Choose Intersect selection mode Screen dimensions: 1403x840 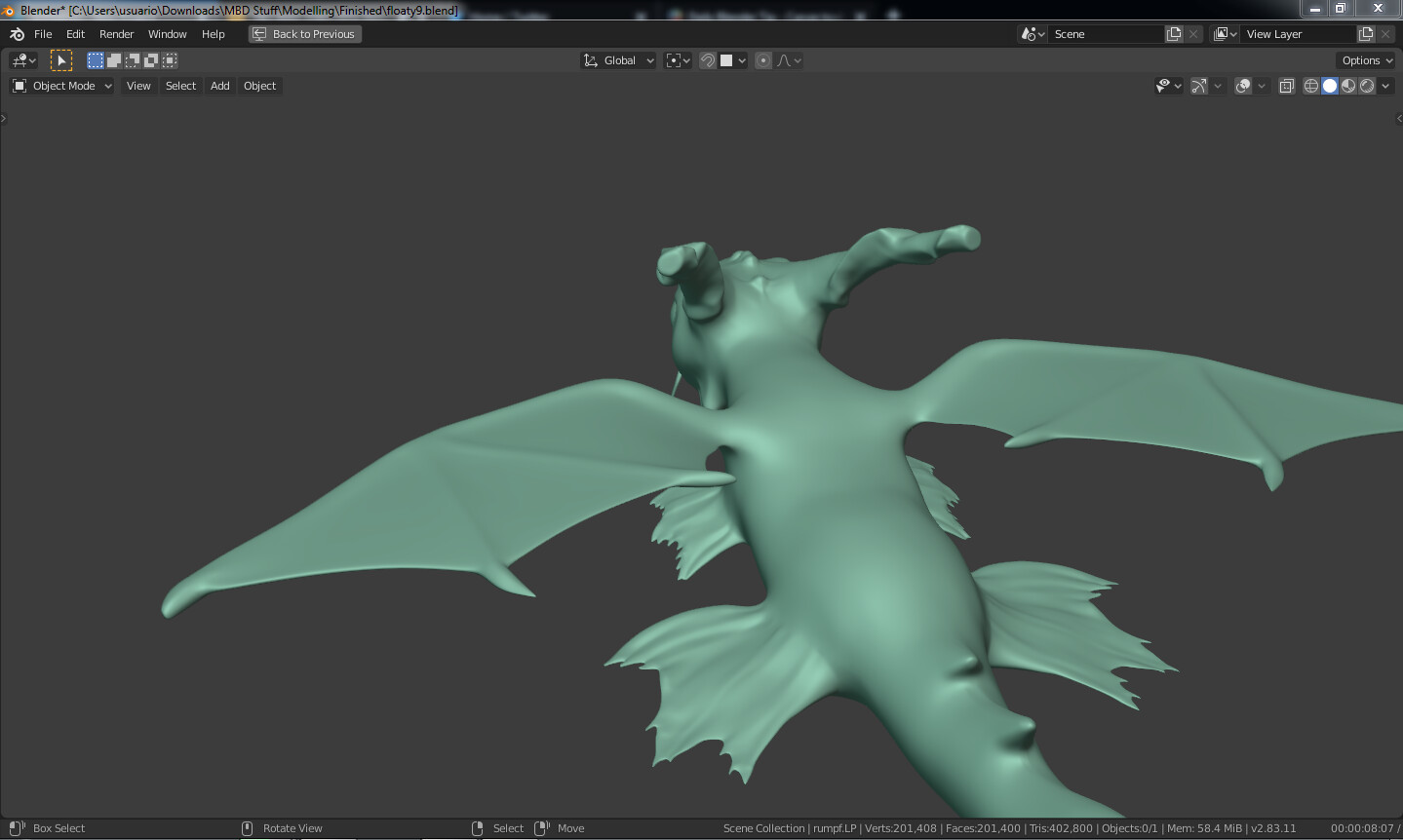(x=170, y=60)
